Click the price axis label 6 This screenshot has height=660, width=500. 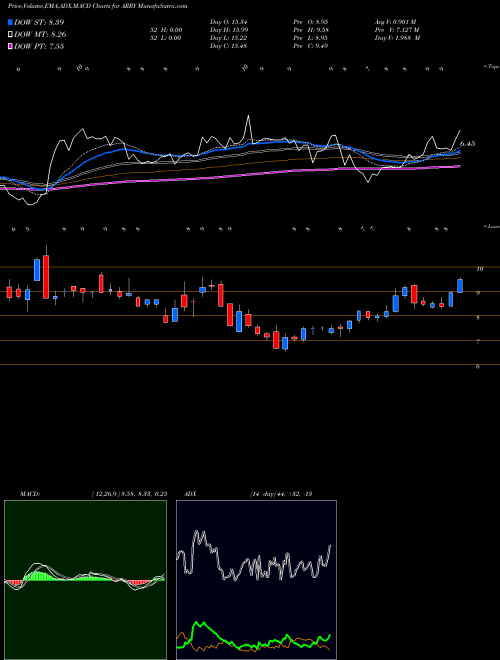(478, 367)
